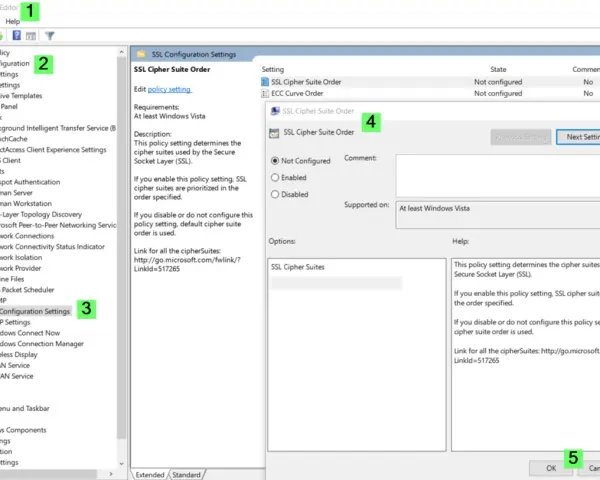This screenshot has width=600, height=480.
Task: Select SSL Configuration Settings in the tree
Action: [x=35, y=311]
